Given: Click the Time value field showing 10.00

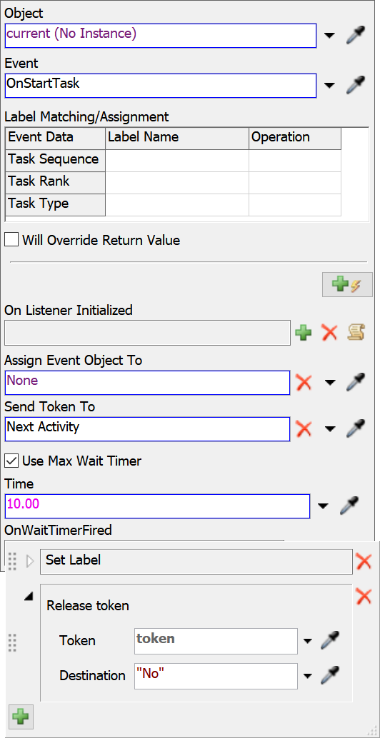Looking at the screenshot, I should pyautogui.click(x=158, y=506).
